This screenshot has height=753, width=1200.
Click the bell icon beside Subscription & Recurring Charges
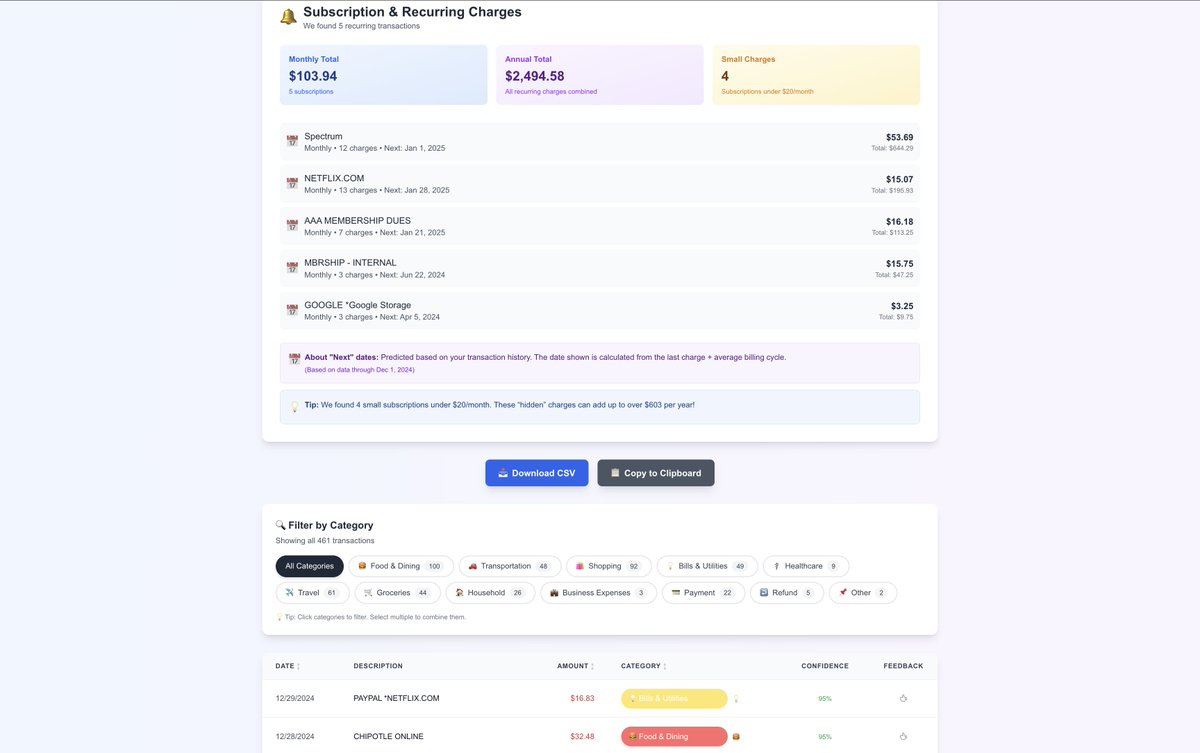(x=288, y=17)
